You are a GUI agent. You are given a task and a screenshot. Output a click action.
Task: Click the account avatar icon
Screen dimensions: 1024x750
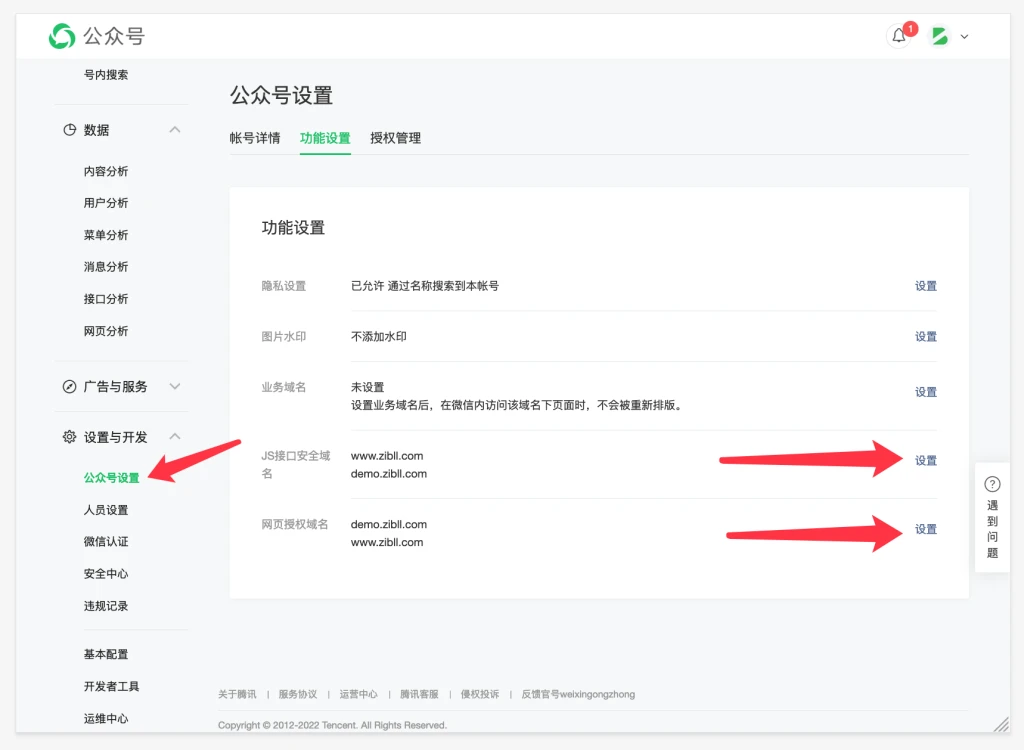coord(940,36)
